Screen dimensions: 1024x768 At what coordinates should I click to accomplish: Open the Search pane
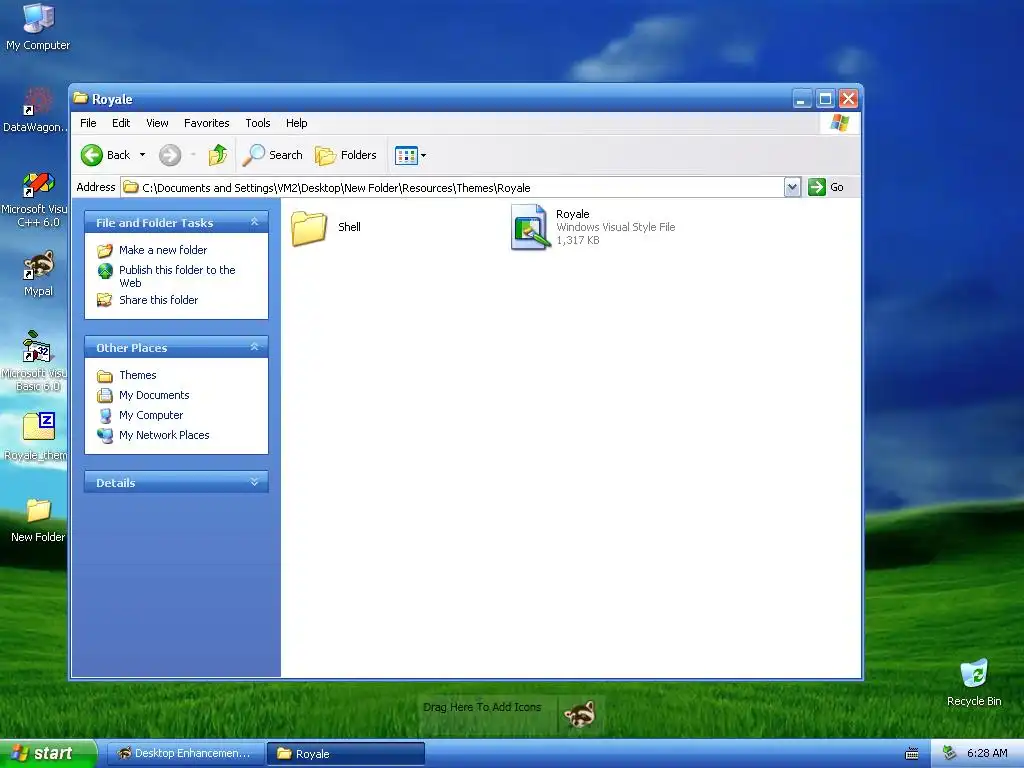(272, 155)
